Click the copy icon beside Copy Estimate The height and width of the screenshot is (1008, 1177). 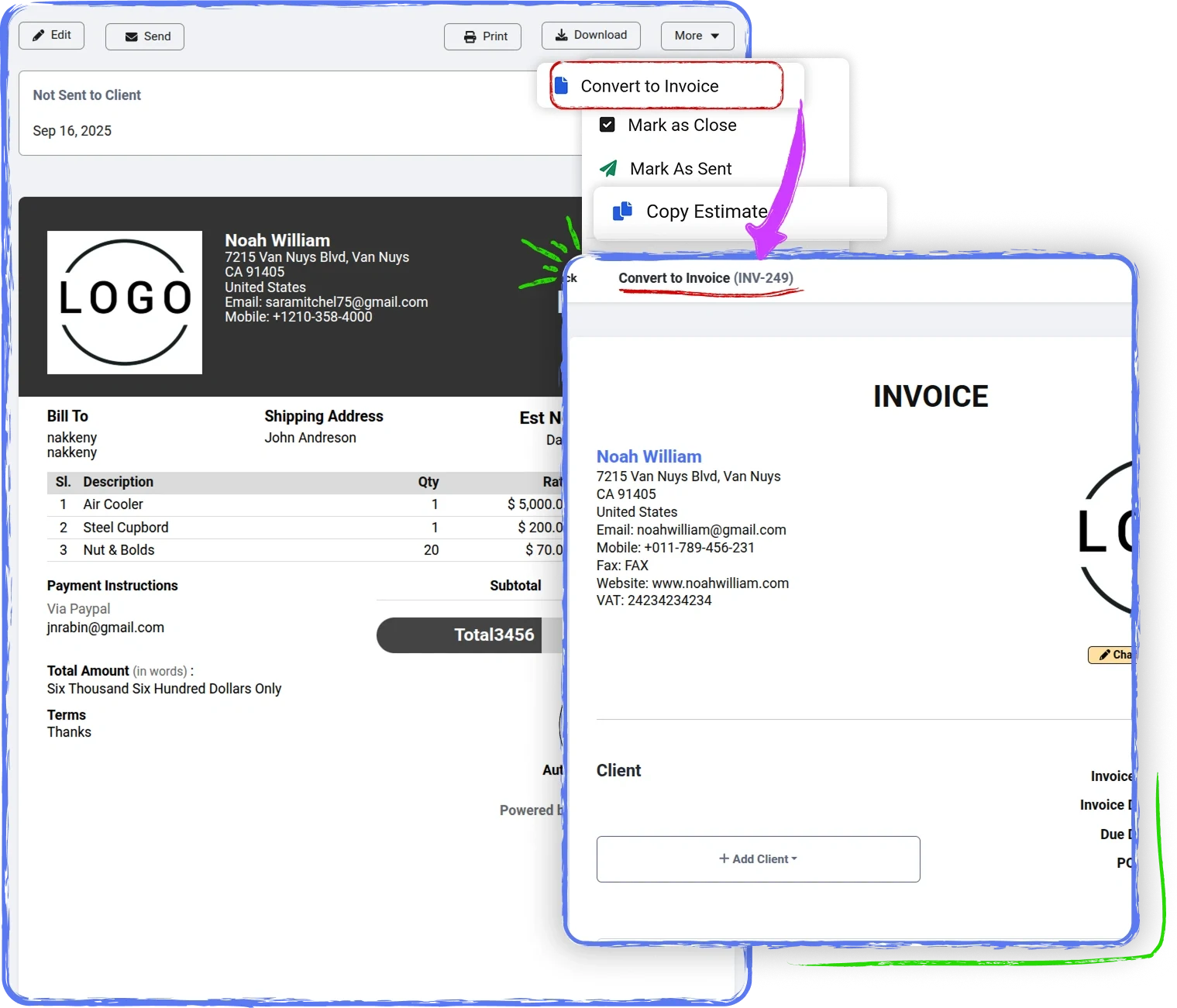click(x=622, y=212)
